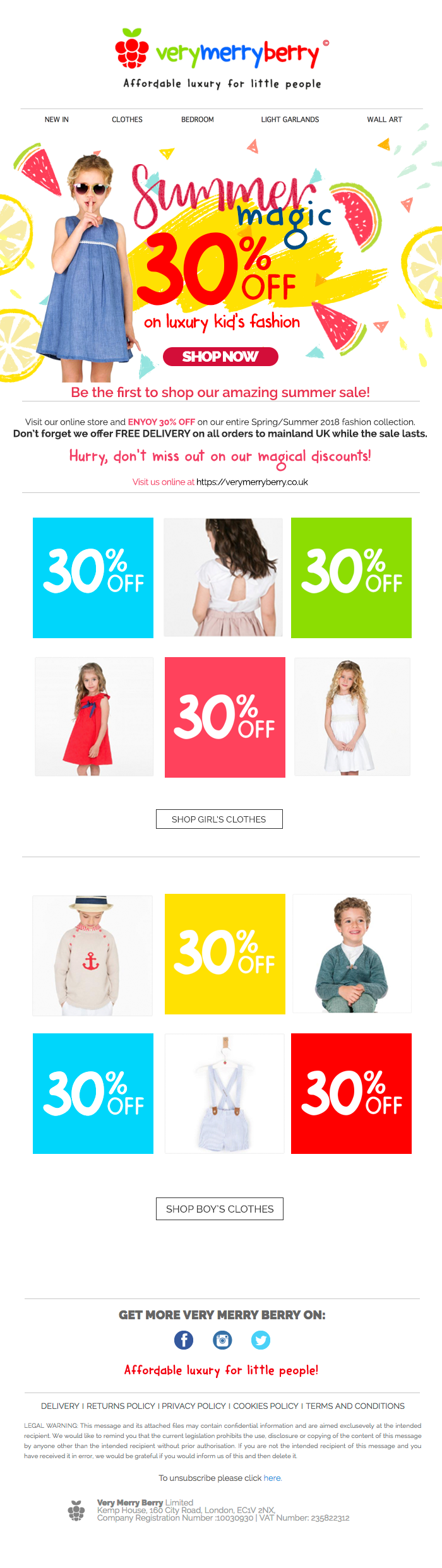Open the Instagram social icon
The width and height of the screenshot is (442, 1568).
222,1339
